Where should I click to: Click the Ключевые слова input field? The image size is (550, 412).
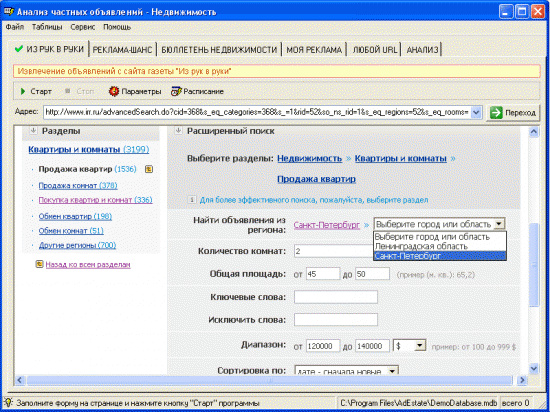[336, 297]
